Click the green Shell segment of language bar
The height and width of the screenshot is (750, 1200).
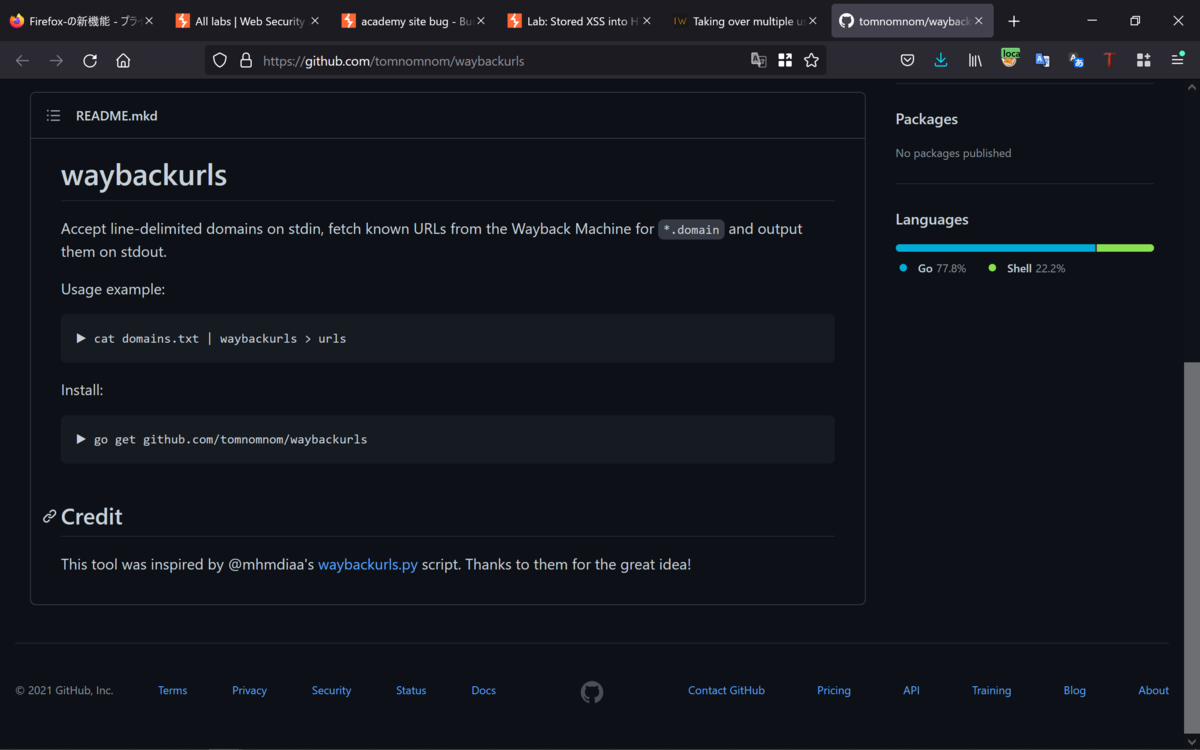[1125, 248]
